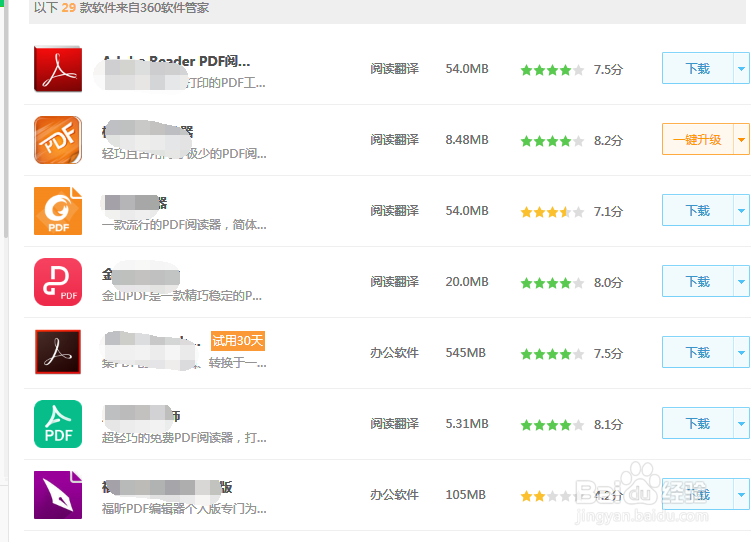The height and width of the screenshot is (542, 751).
Task: Click description 一款流行的PDF阅读器，简体...
Action: coord(184,225)
